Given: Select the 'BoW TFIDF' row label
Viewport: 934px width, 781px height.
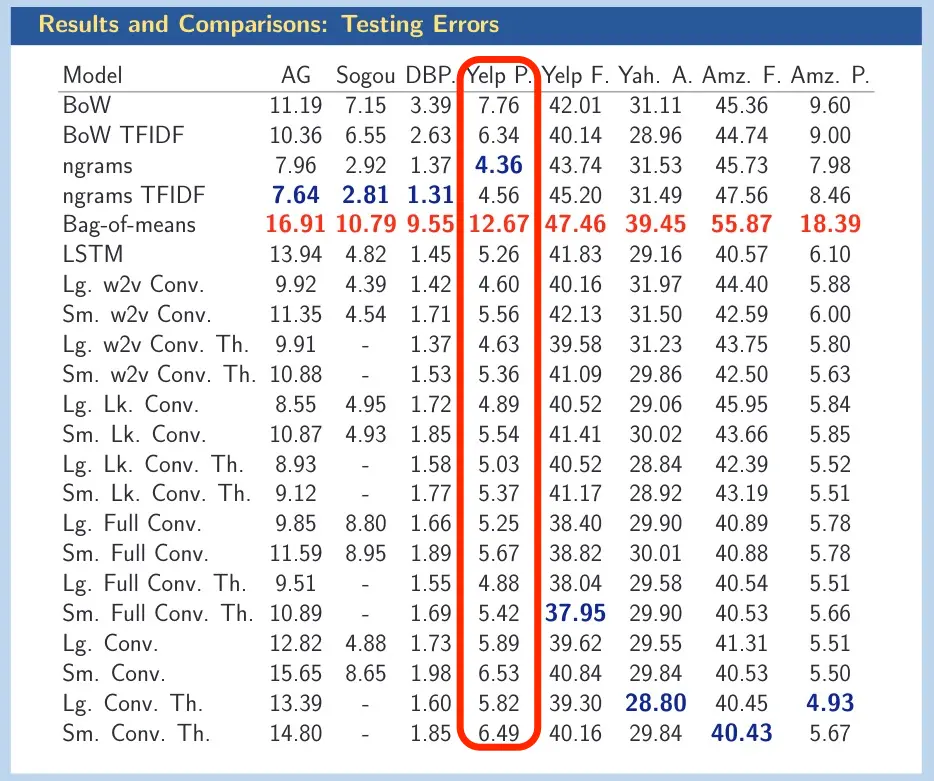Looking at the screenshot, I should pos(123,135).
